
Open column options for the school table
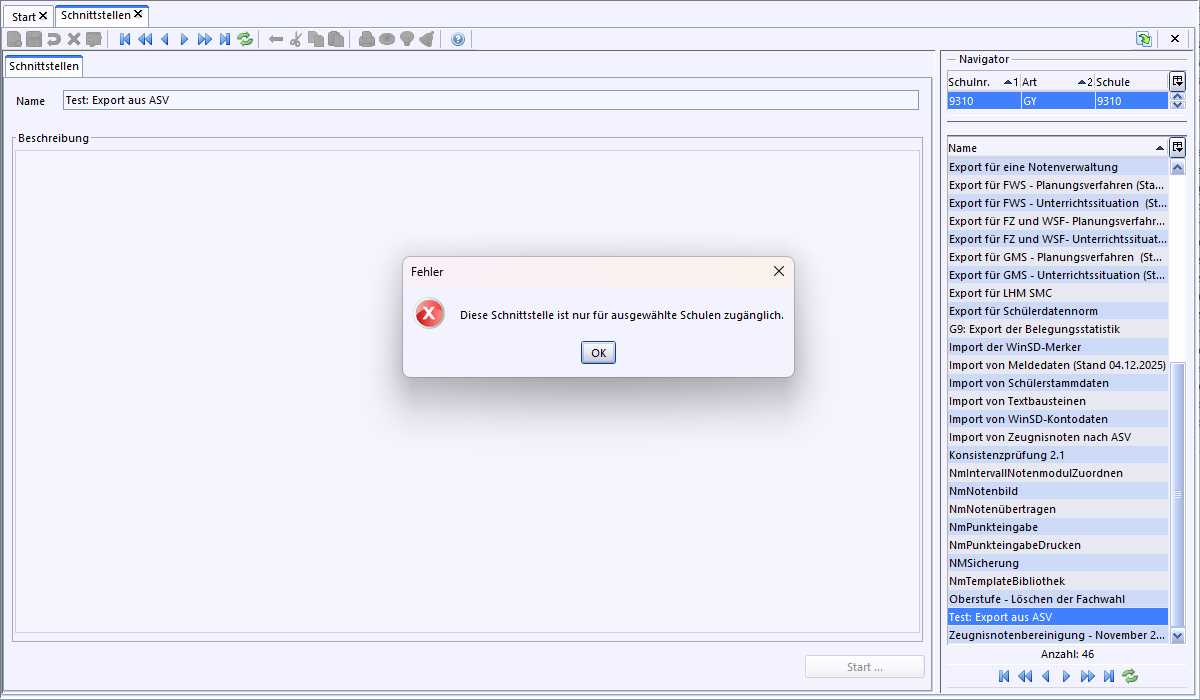tap(1177, 82)
